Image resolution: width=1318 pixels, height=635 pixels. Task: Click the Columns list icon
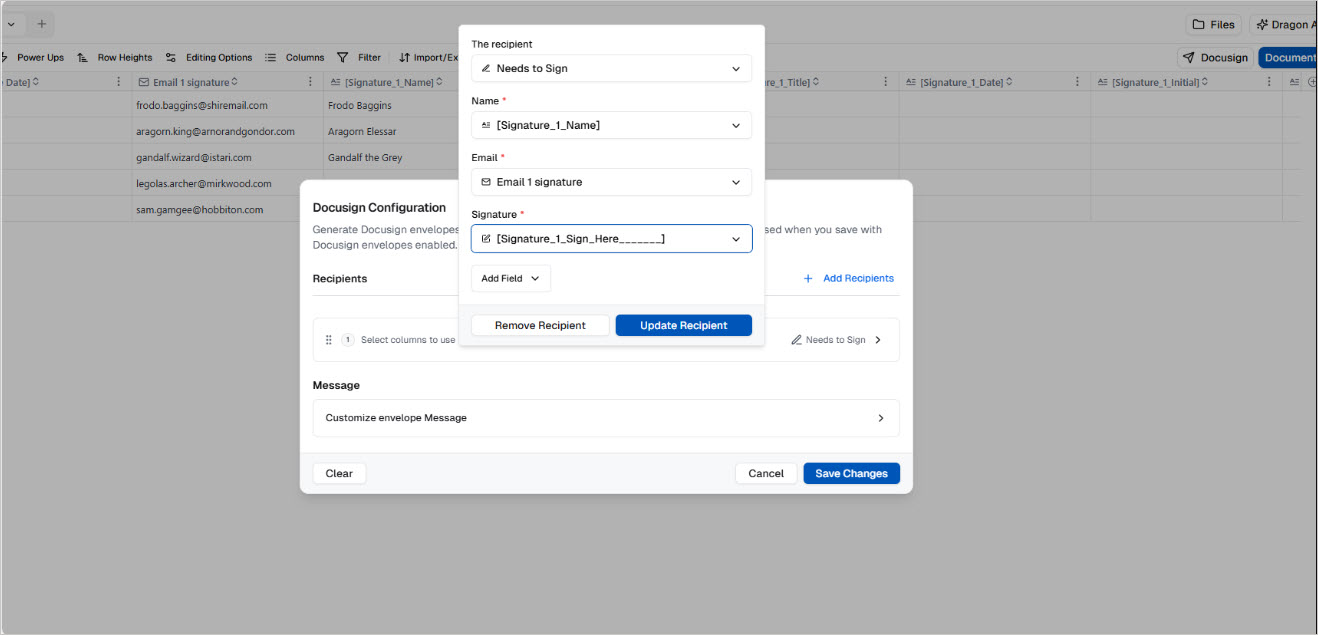point(270,57)
